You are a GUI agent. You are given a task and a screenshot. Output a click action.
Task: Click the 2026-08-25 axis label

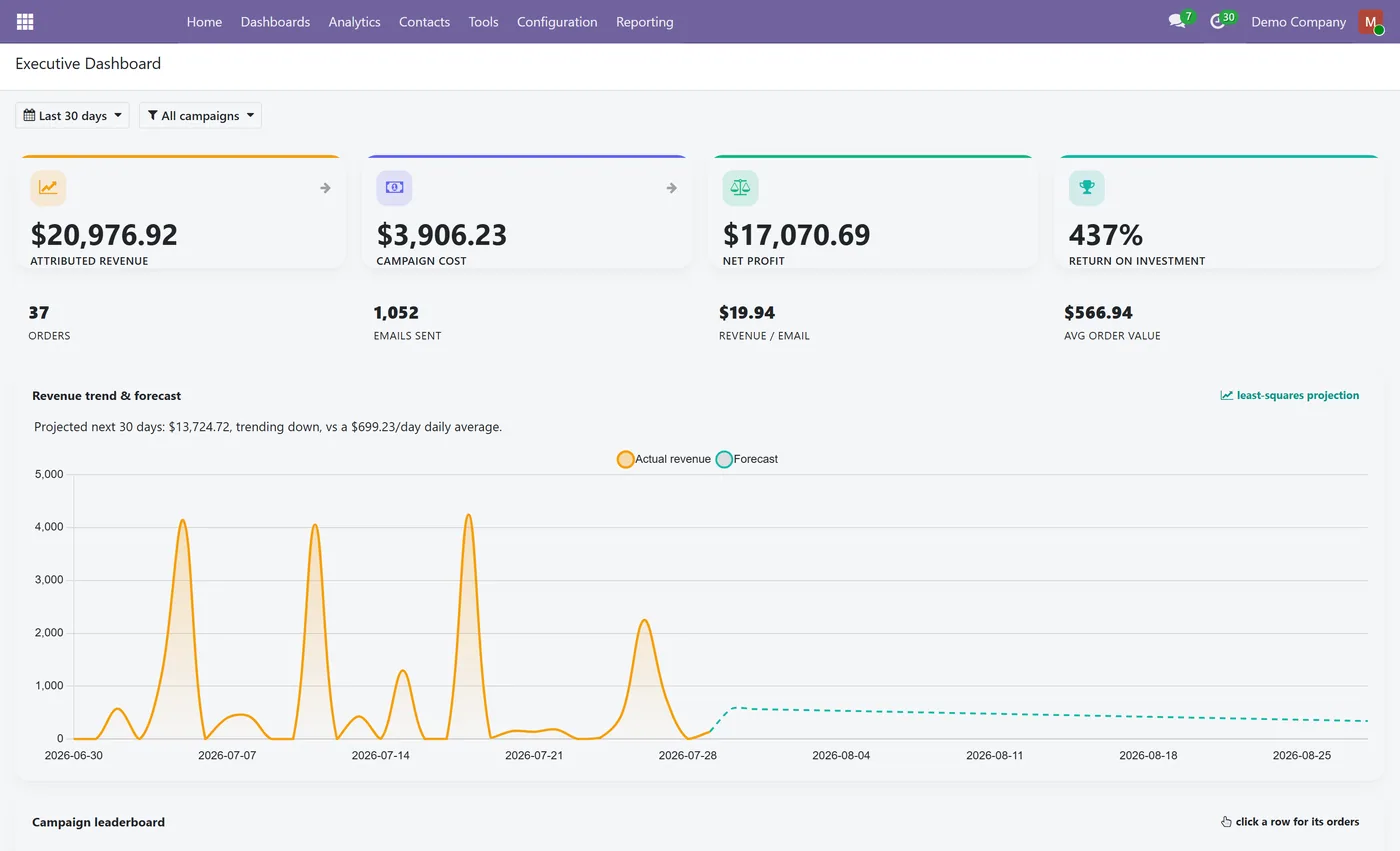pyautogui.click(x=1301, y=756)
